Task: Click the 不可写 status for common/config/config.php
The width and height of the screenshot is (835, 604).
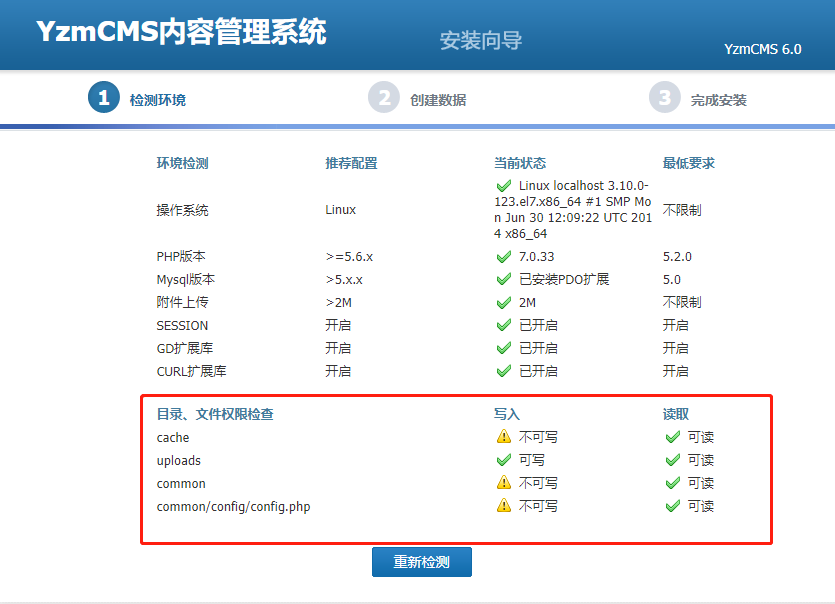Action: tap(538, 506)
